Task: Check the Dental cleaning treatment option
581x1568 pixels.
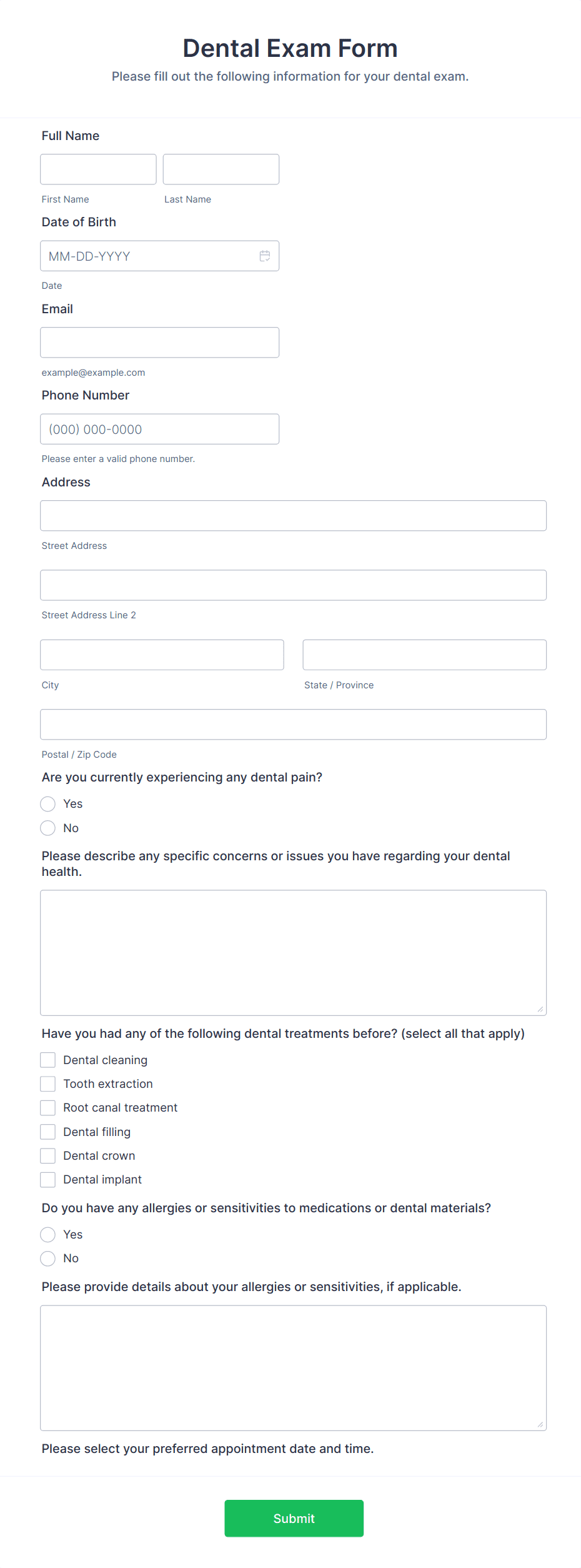Action: (x=48, y=1059)
